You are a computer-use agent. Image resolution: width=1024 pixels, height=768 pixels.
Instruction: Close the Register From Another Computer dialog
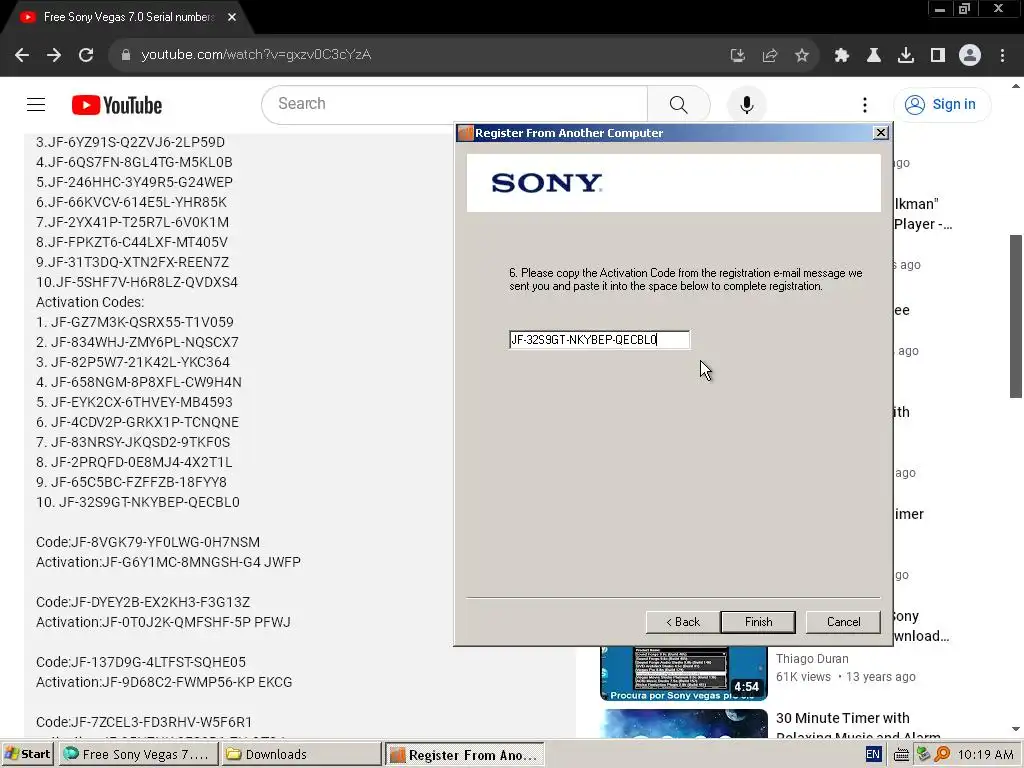[x=880, y=133]
